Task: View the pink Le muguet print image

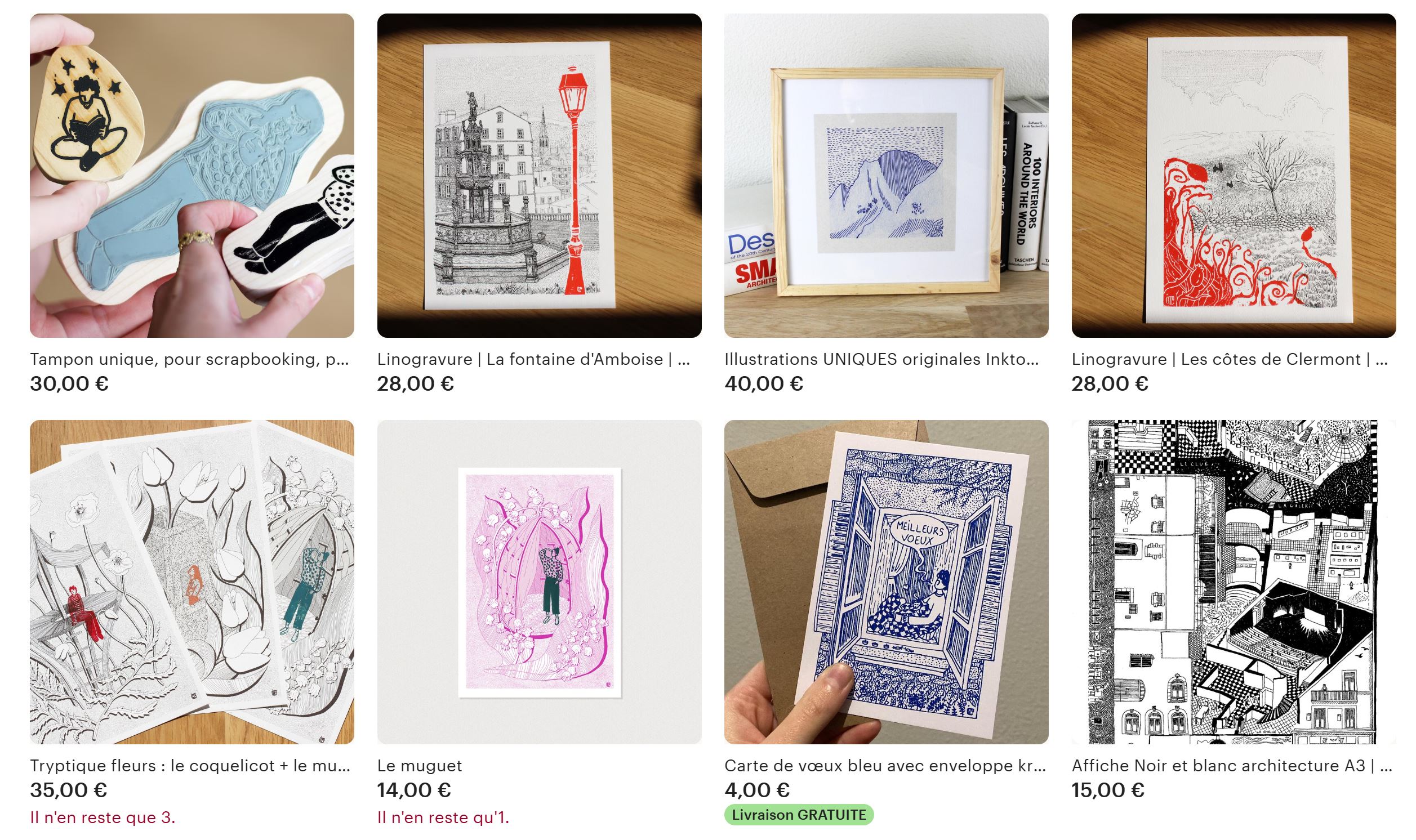Action: click(539, 582)
